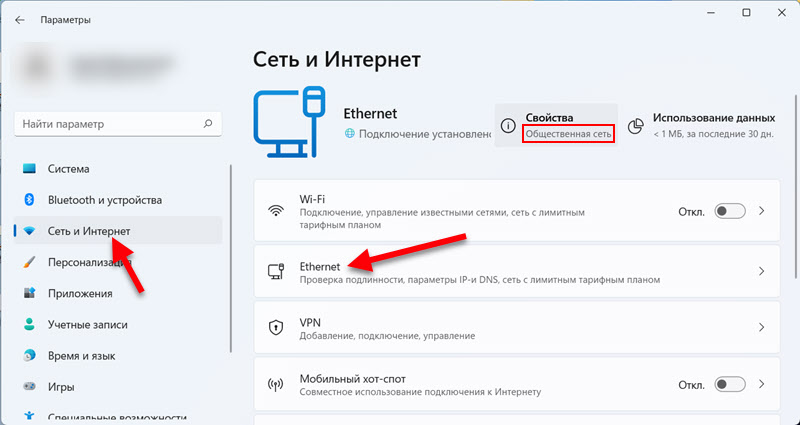Viewport: 800px width, 425px height.
Task: Click the mobile hotspot antenna icon
Action: coord(276,384)
